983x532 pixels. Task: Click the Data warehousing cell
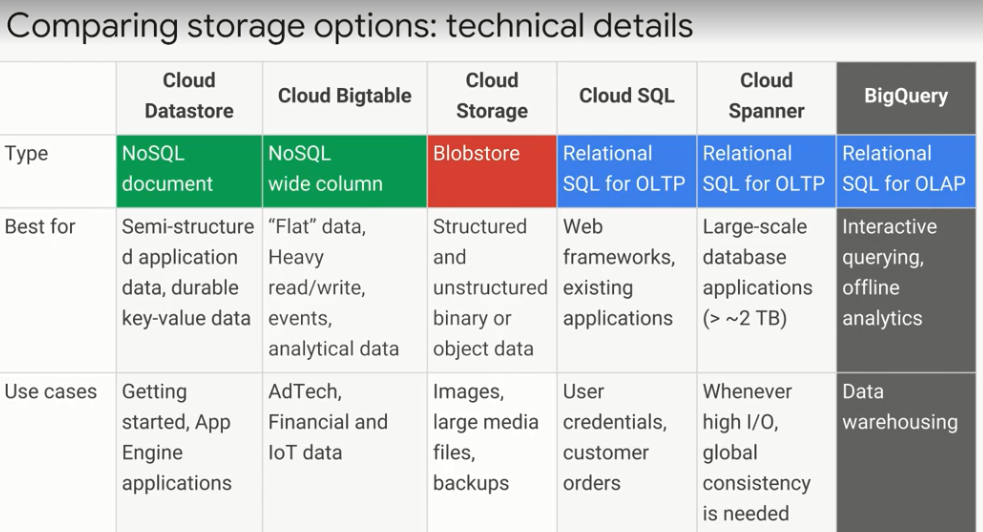tap(900, 407)
